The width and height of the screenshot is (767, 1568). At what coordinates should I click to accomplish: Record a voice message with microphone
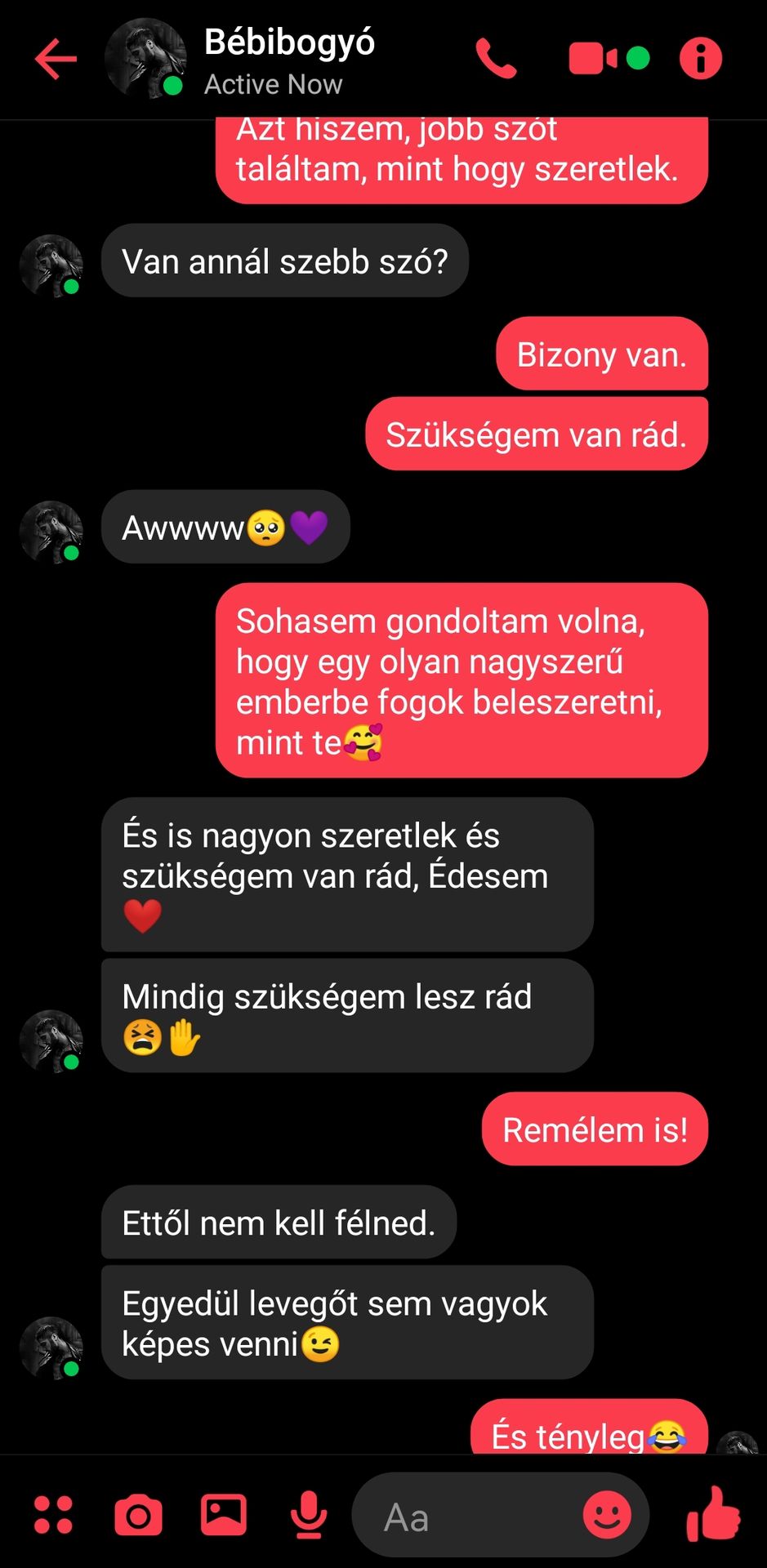click(x=309, y=1515)
